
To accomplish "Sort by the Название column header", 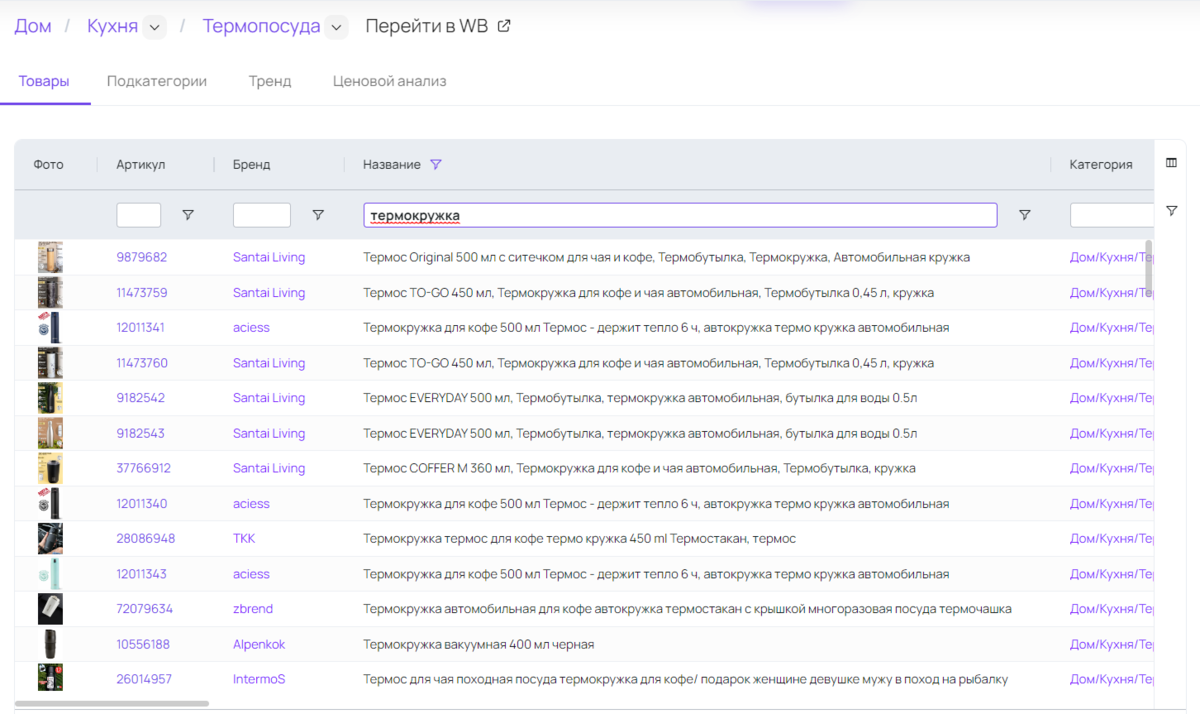I will (392, 165).
